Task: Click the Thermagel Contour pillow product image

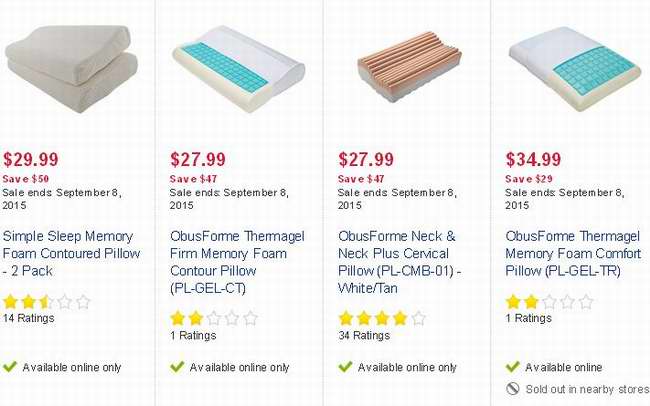Action: click(x=239, y=69)
